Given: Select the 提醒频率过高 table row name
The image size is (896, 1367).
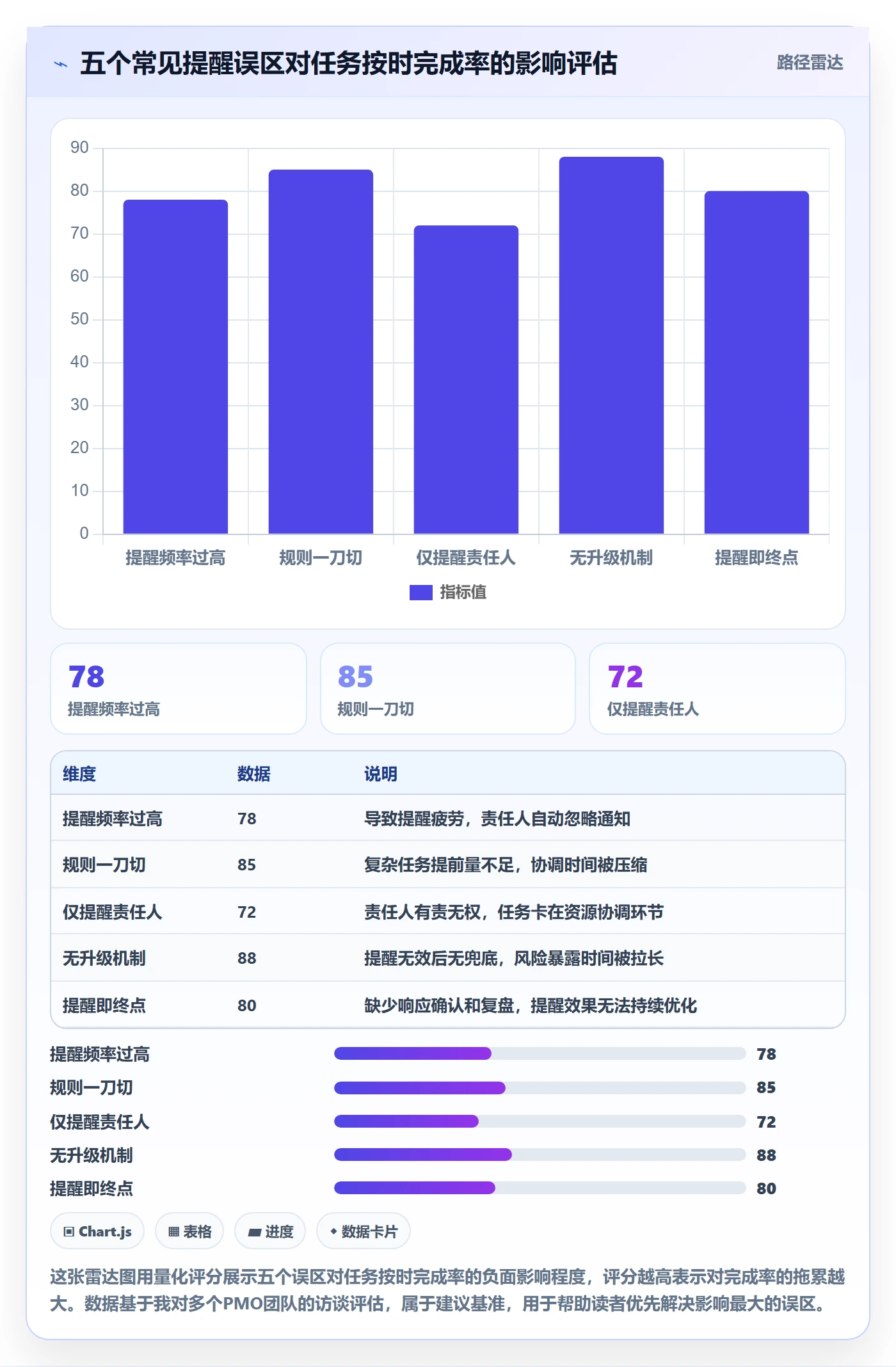Looking at the screenshot, I should (113, 819).
